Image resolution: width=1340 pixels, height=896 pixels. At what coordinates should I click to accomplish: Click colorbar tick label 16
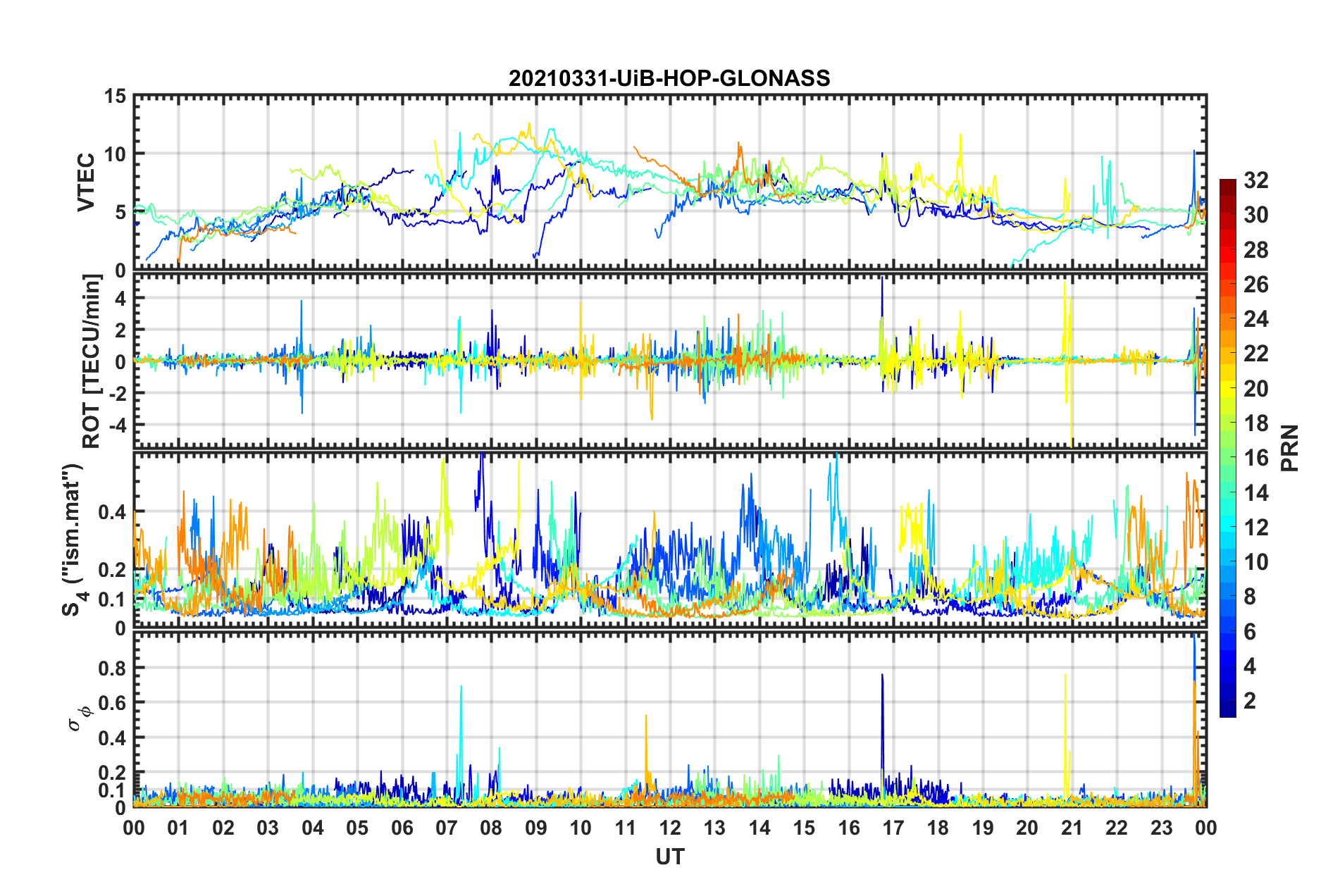(x=1255, y=458)
